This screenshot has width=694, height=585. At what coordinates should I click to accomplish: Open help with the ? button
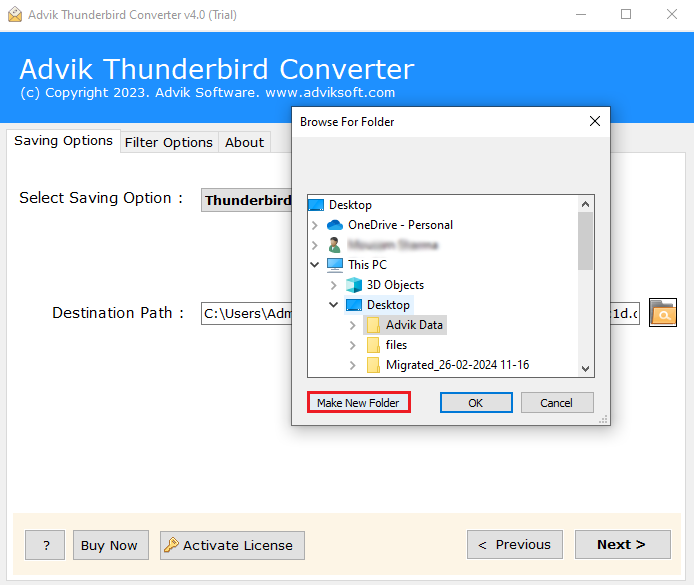click(x=45, y=545)
